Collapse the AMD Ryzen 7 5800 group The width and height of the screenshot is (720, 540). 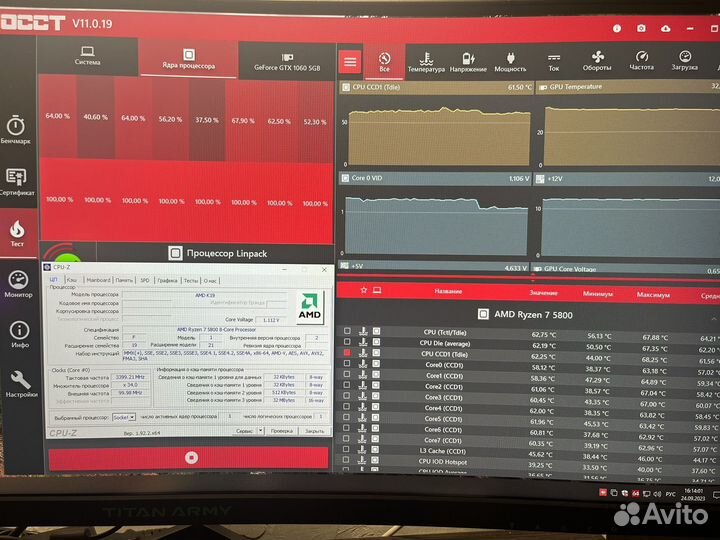[714, 319]
